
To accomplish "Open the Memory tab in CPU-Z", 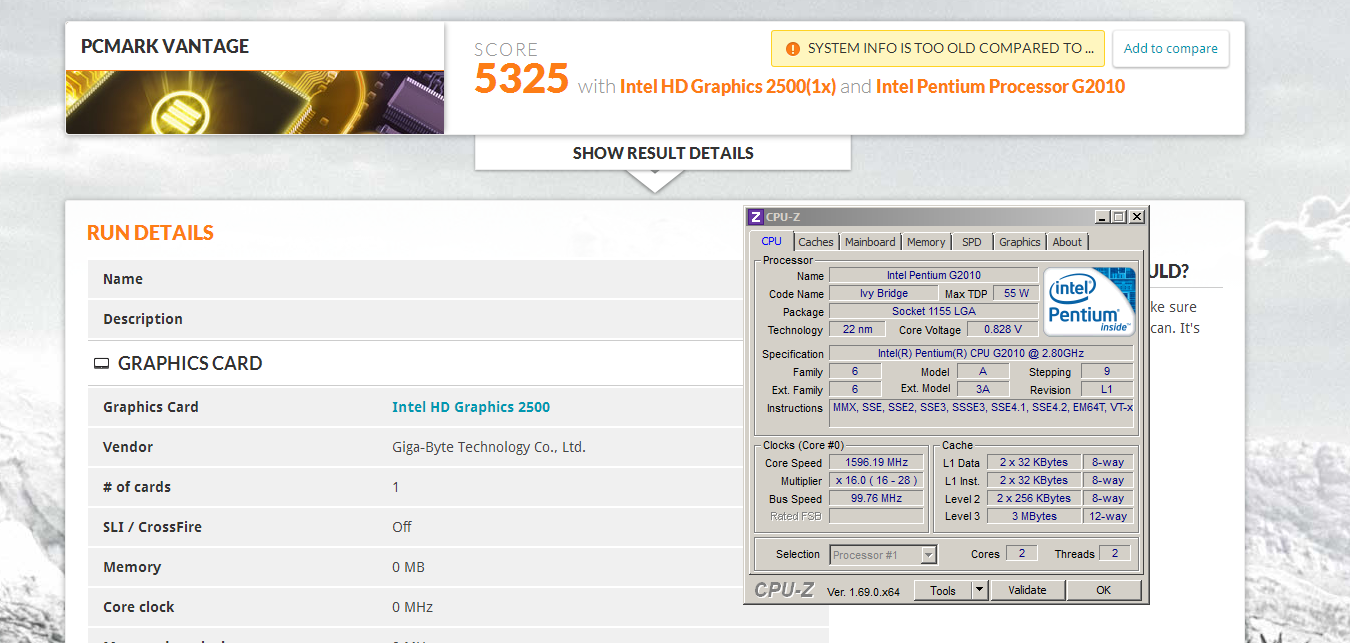I will pyautogui.click(x=926, y=242).
